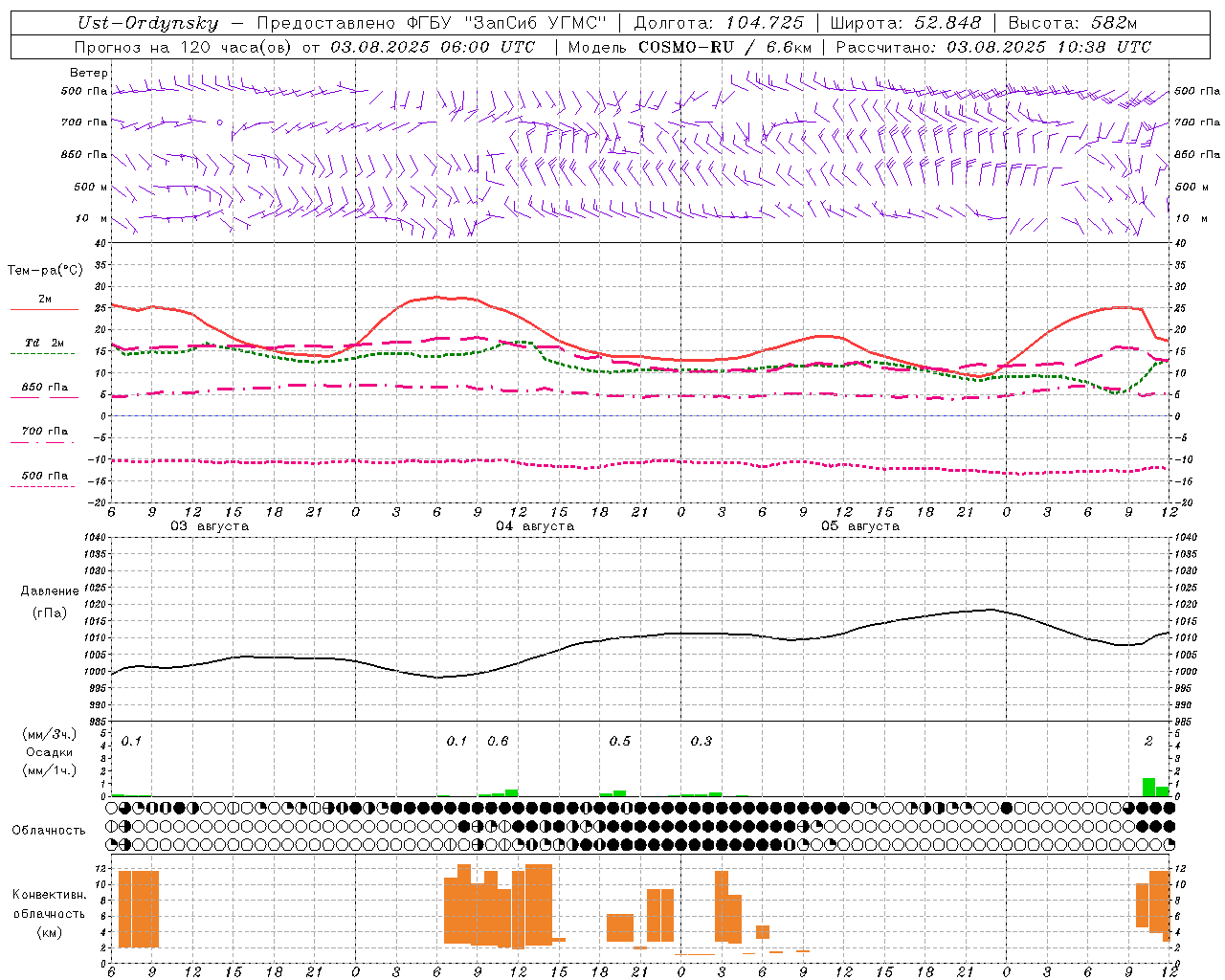Click the Облачность row label

(49, 830)
